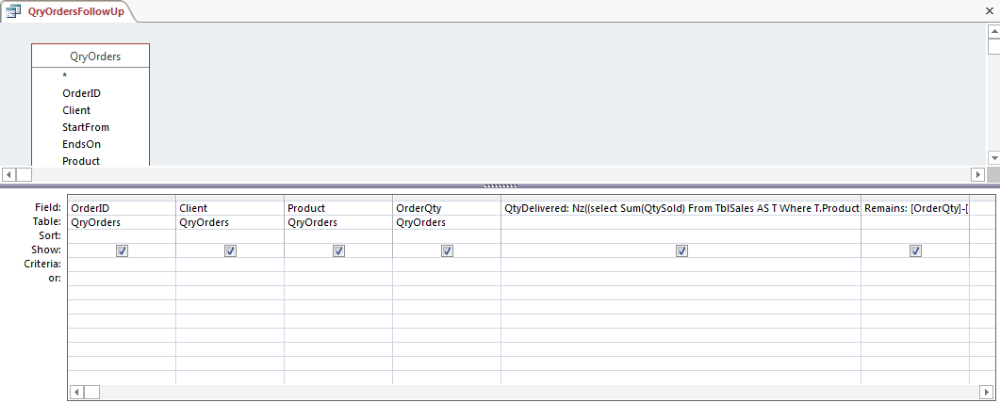The image size is (1000, 402).
Task: Toggle Show checkbox for QtyDelivered column
Action: point(681,251)
